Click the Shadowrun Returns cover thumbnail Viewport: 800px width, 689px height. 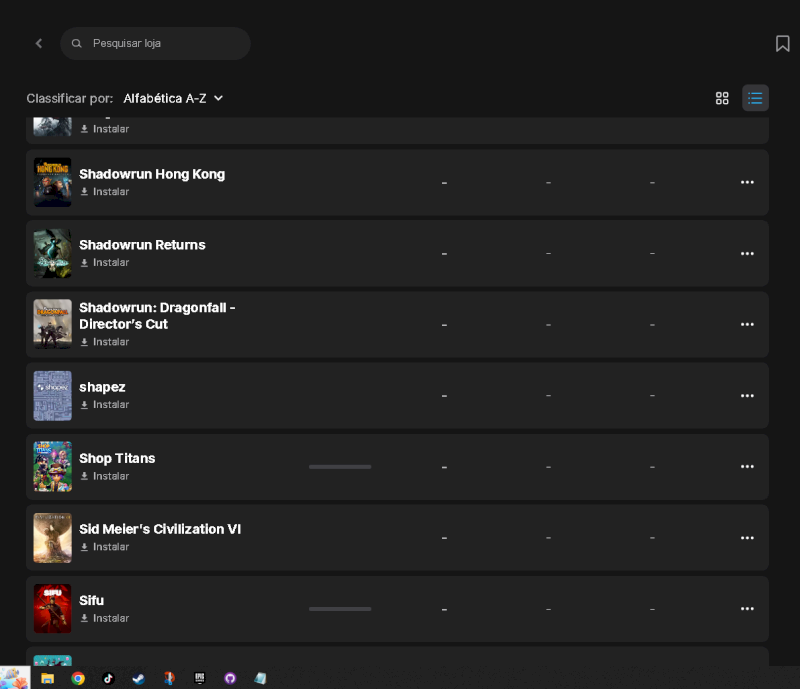click(53, 254)
